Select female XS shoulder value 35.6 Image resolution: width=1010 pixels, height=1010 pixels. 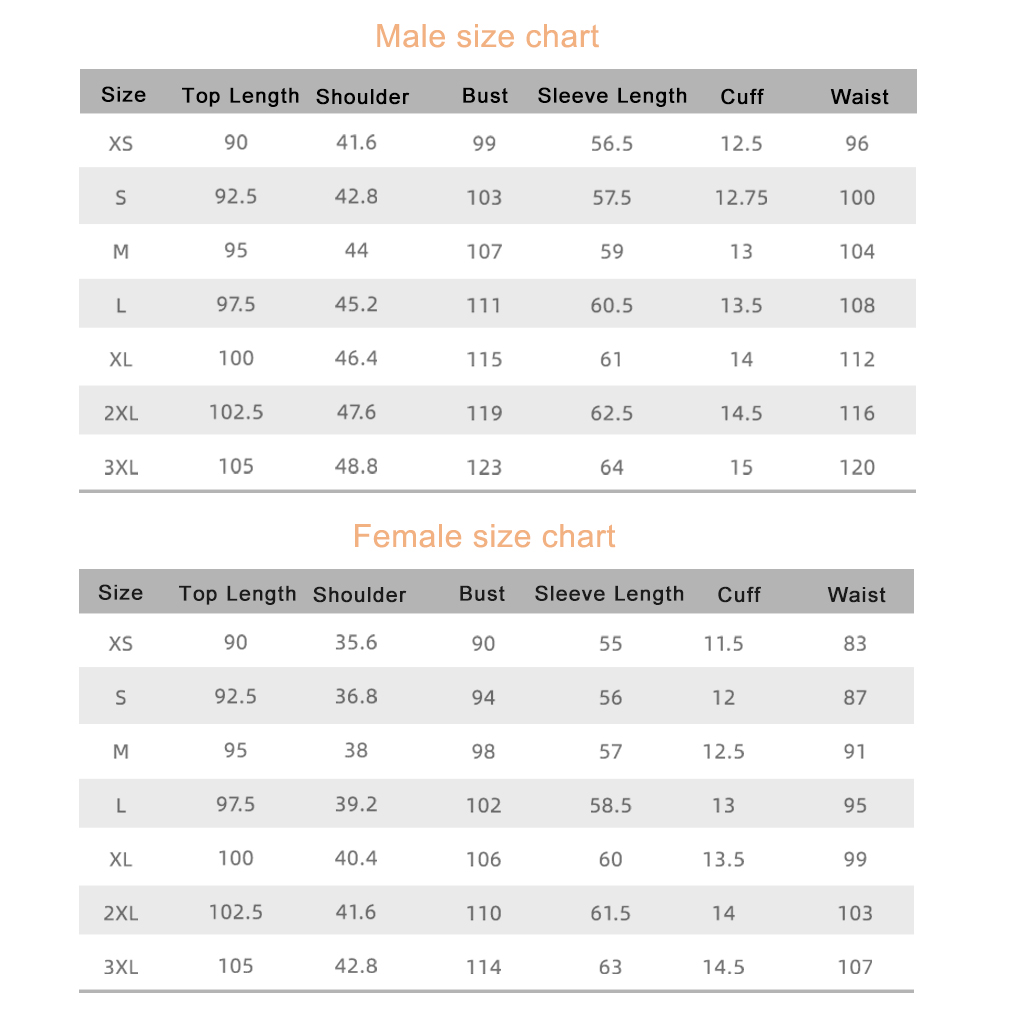356,642
